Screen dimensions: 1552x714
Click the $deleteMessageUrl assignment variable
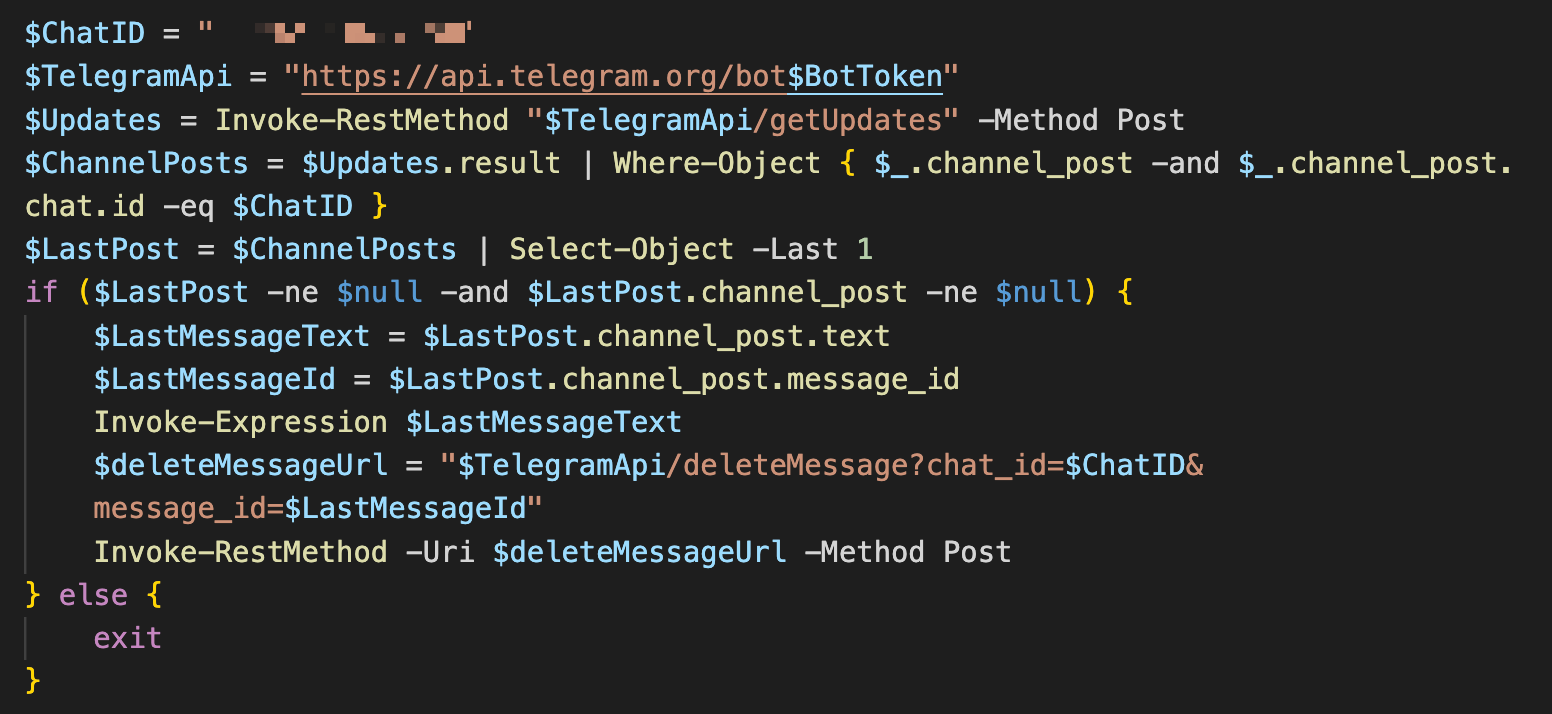tap(241, 465)
